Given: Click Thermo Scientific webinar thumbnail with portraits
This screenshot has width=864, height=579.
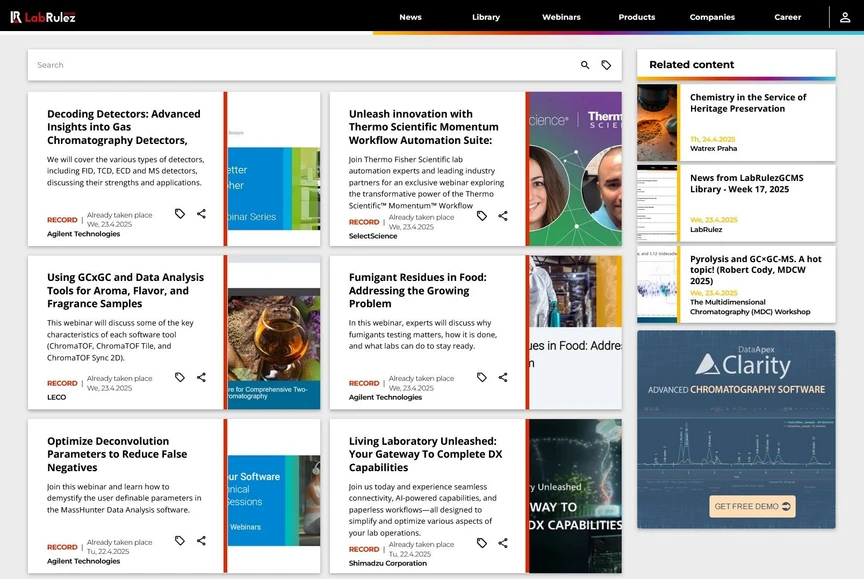Looking at the screenshot, I should pos(575,169).
